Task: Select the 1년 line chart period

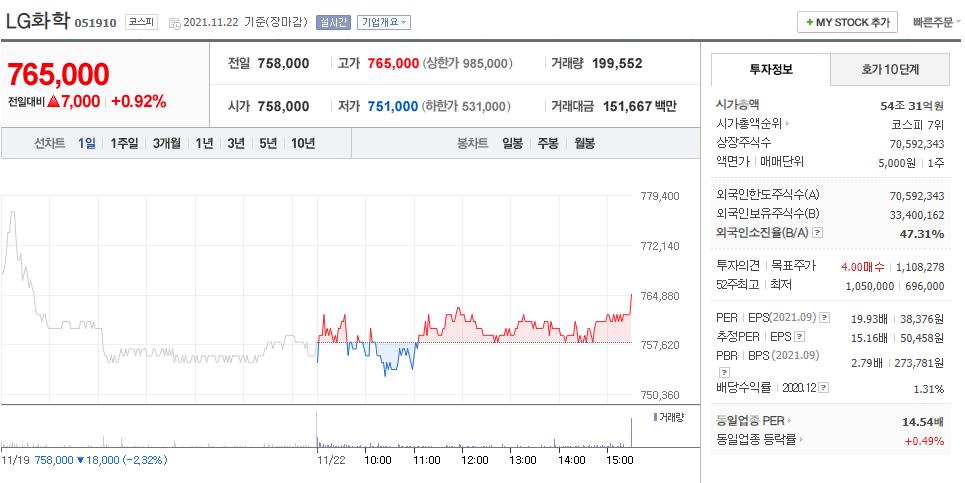Action: click(x=204, y=143)
